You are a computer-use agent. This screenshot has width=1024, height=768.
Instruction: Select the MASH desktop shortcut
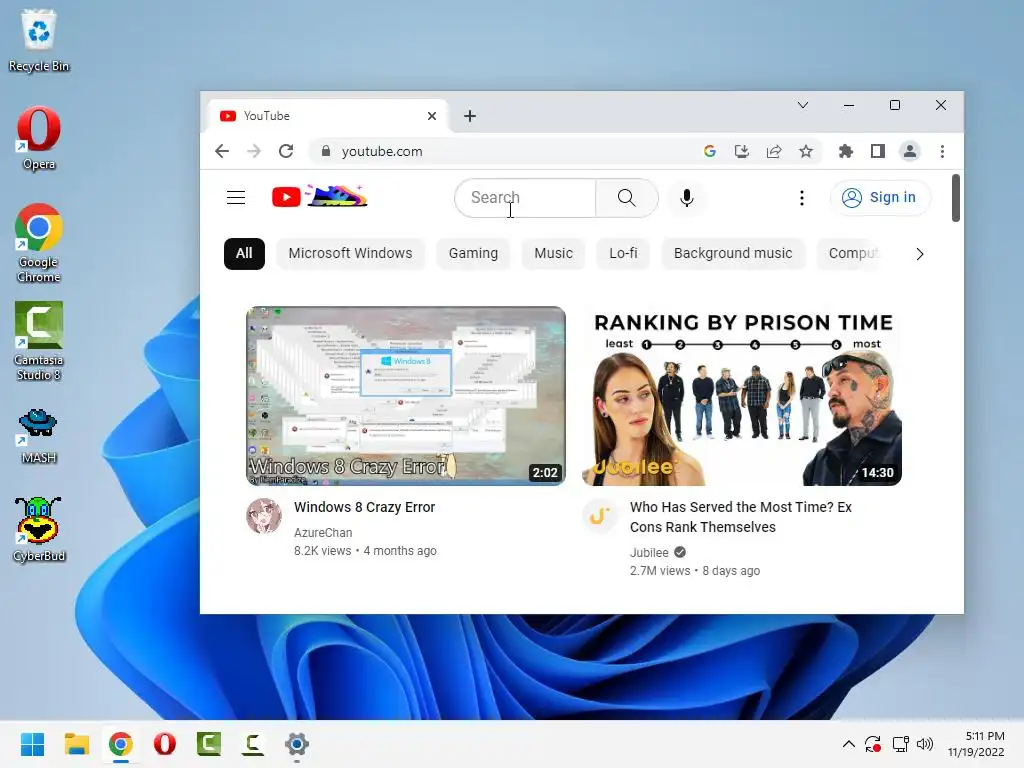39,436
